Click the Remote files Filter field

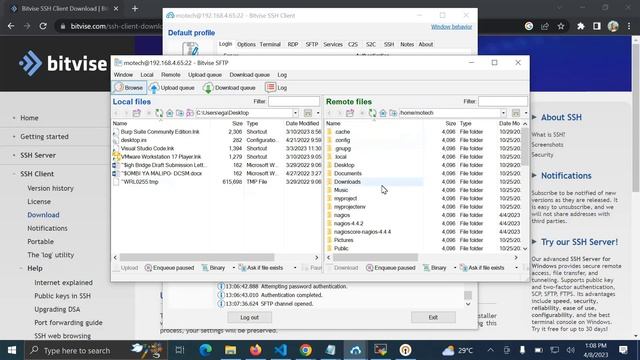(x=503, y=101)
